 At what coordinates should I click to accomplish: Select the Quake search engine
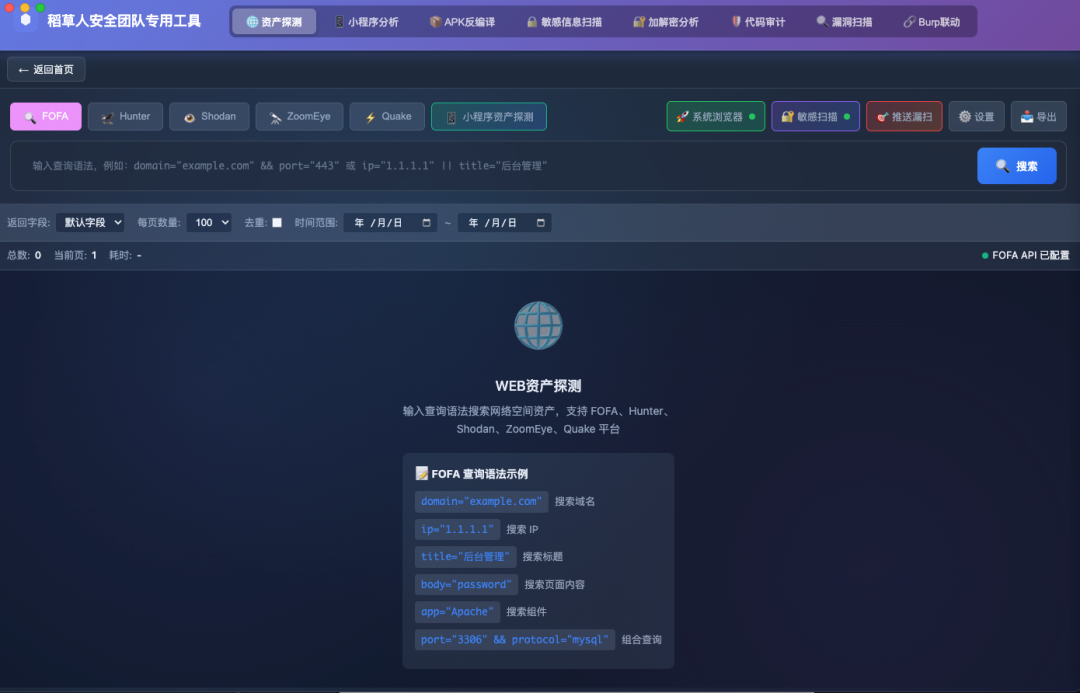[387, 116]
